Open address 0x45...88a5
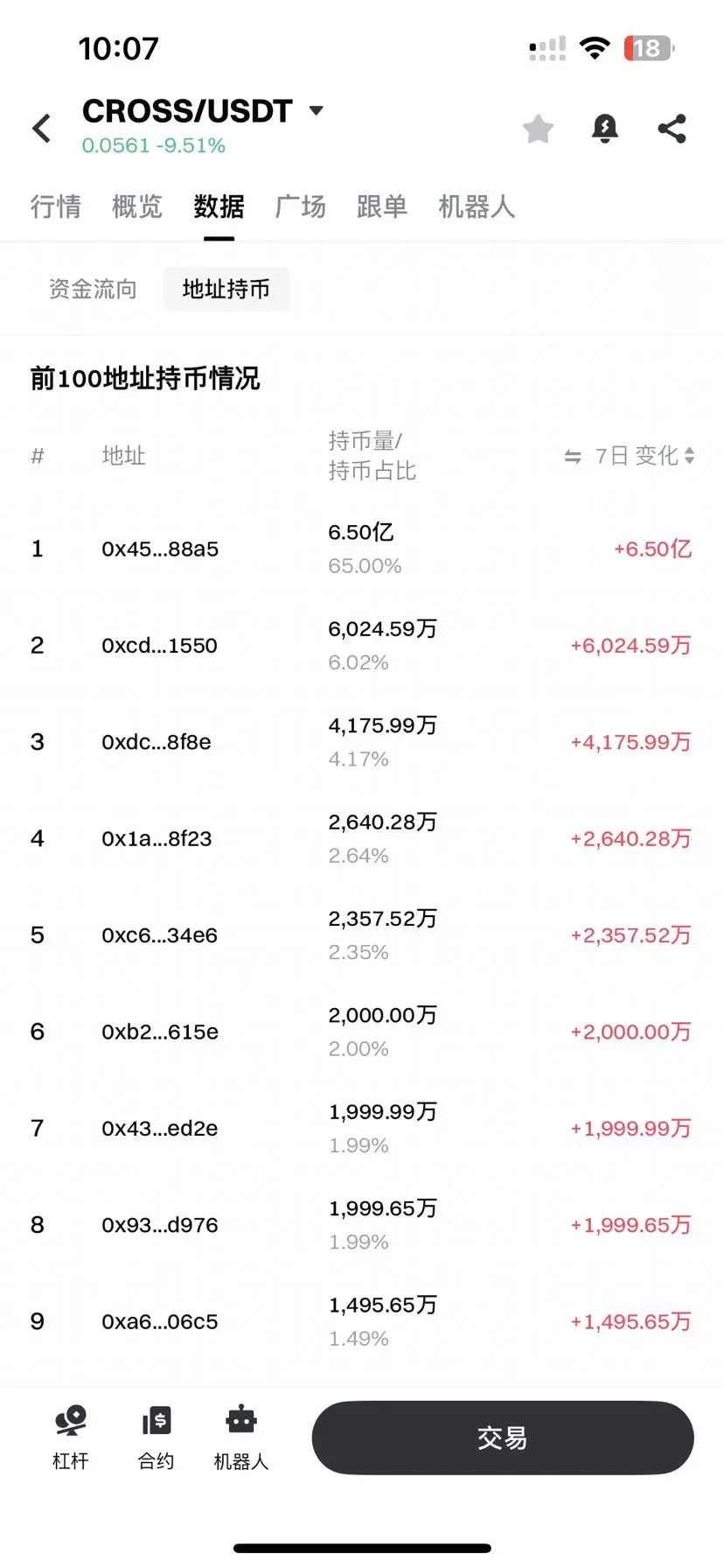The width and height of the screenshot is (724, 1568). [x=160, y=549]
